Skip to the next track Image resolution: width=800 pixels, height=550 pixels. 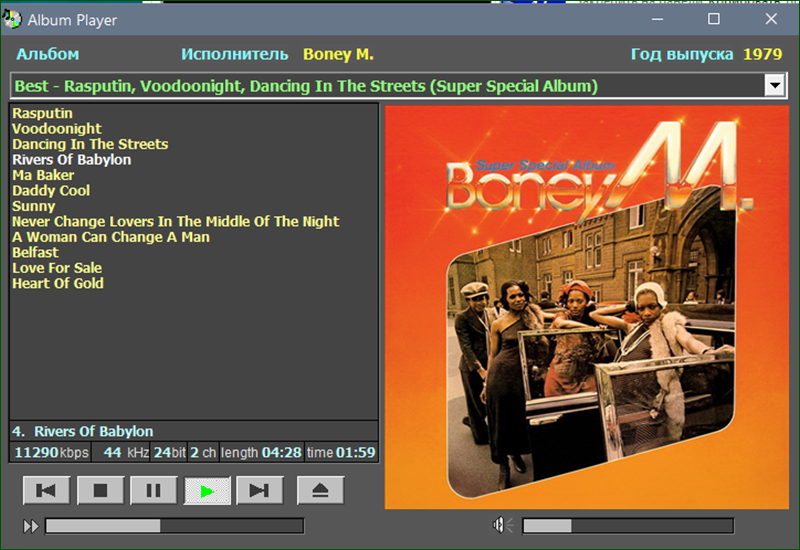tap(260, 490)
